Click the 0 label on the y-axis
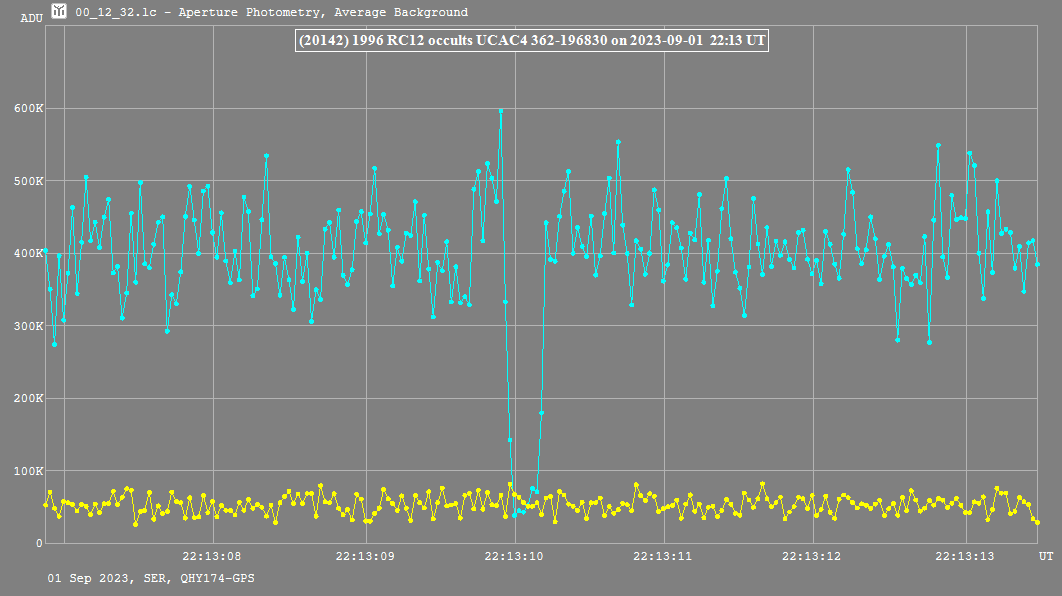The height and width of the screenshot is (596, 1062). tap(40, 543)
